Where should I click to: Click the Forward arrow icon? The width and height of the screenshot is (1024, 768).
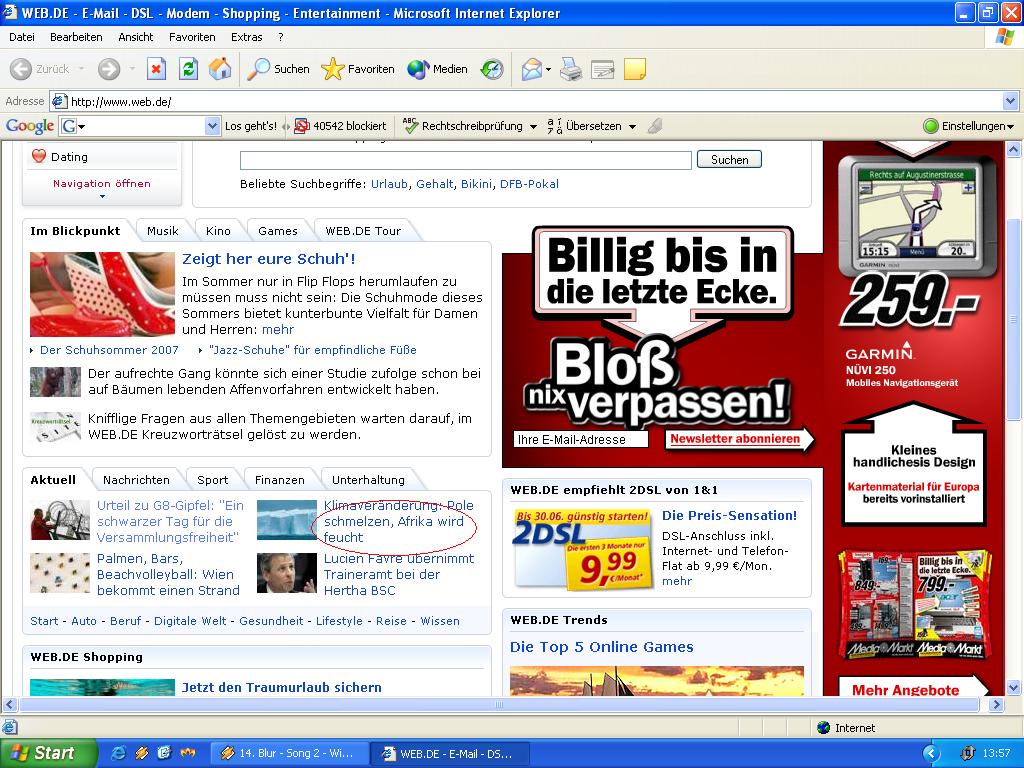pyautogui.click(x=109, y=69)
